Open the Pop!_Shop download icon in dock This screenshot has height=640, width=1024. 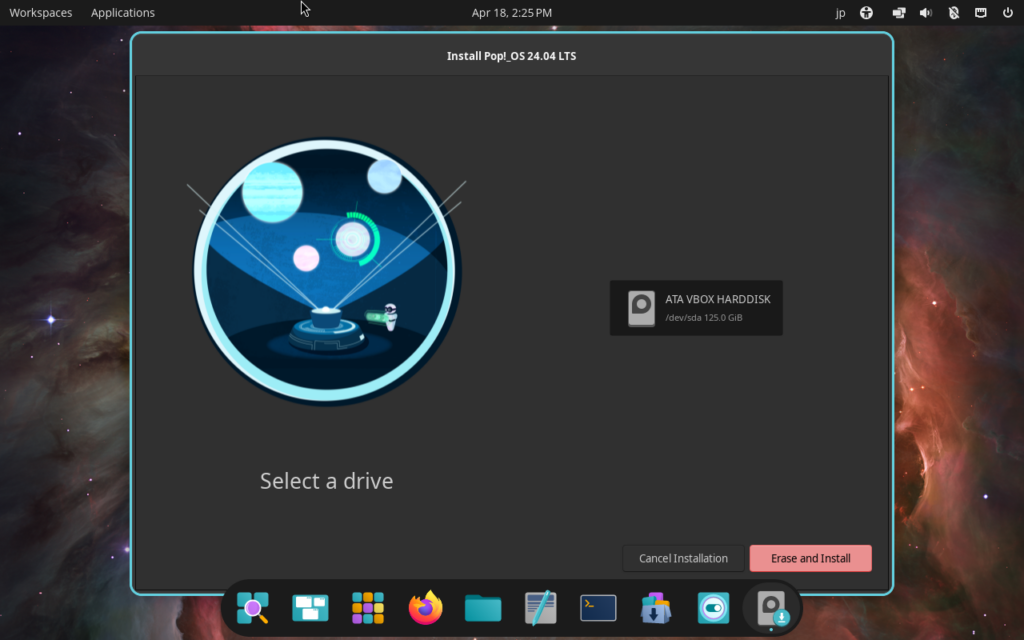[x=656, y=607]
